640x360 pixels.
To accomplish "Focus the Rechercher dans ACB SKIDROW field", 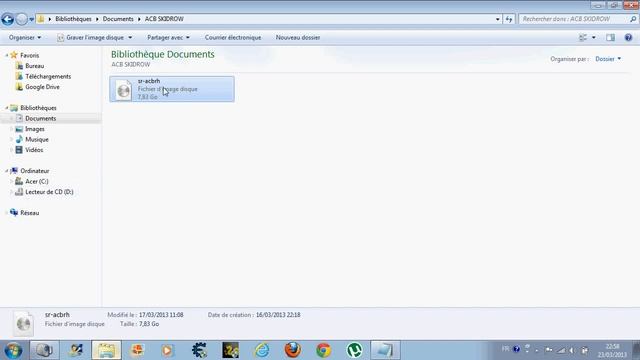I will click(x=578, y=19).
